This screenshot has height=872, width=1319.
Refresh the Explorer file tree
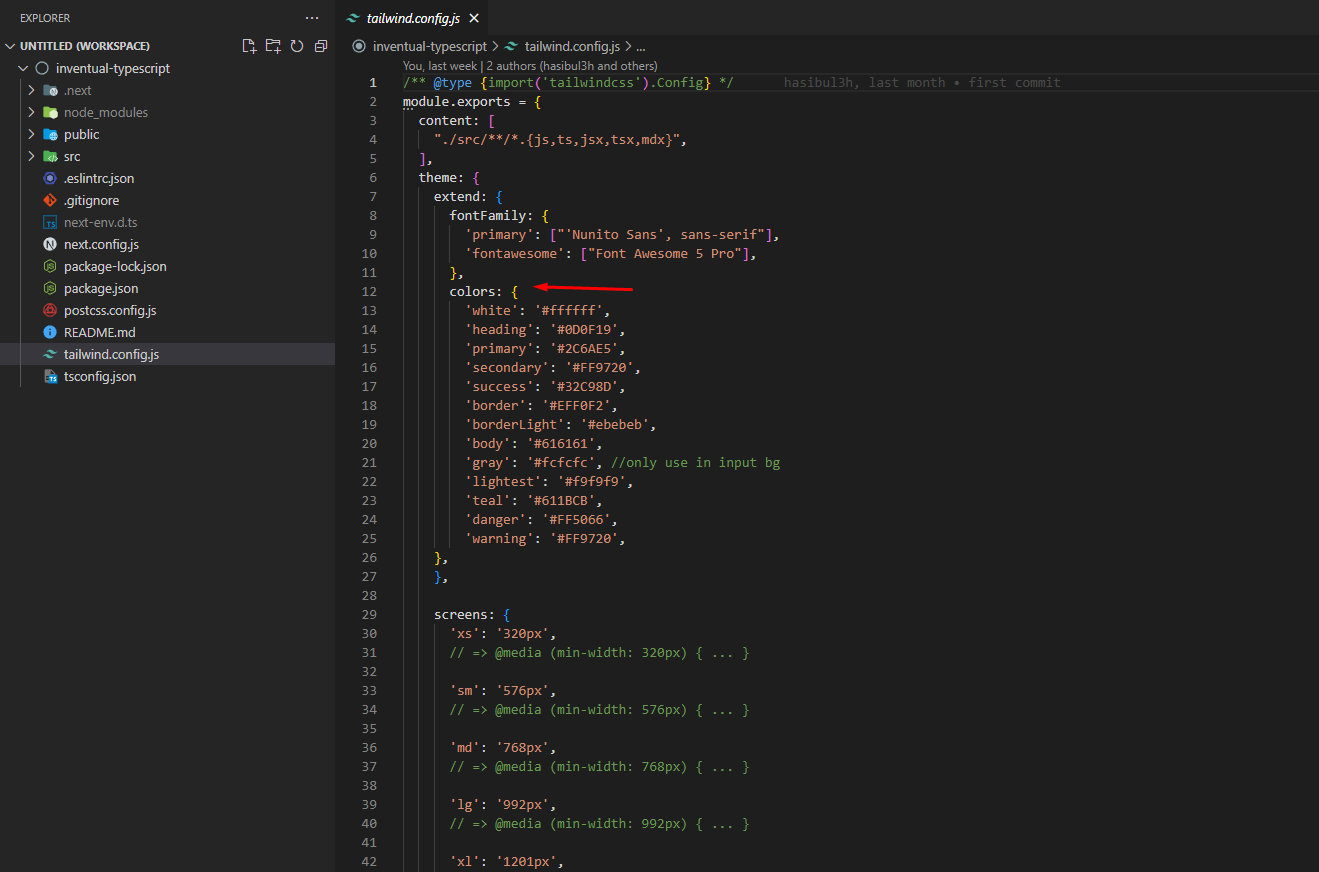pos(297,46)
